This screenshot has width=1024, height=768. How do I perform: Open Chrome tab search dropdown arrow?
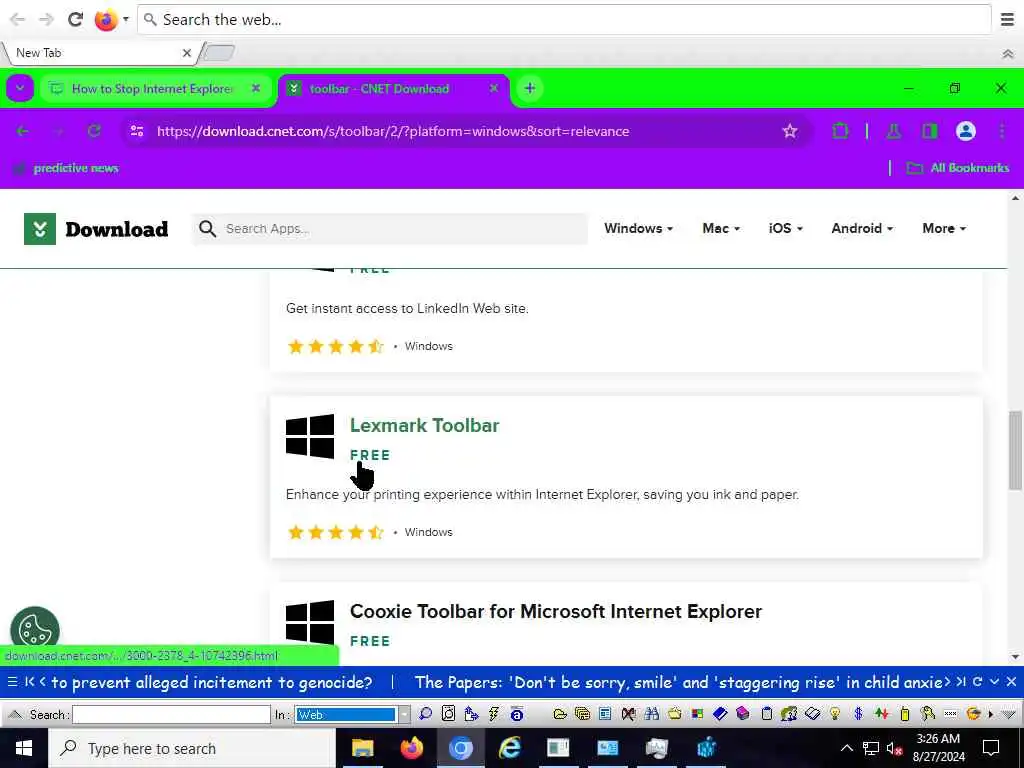[20, 88]
